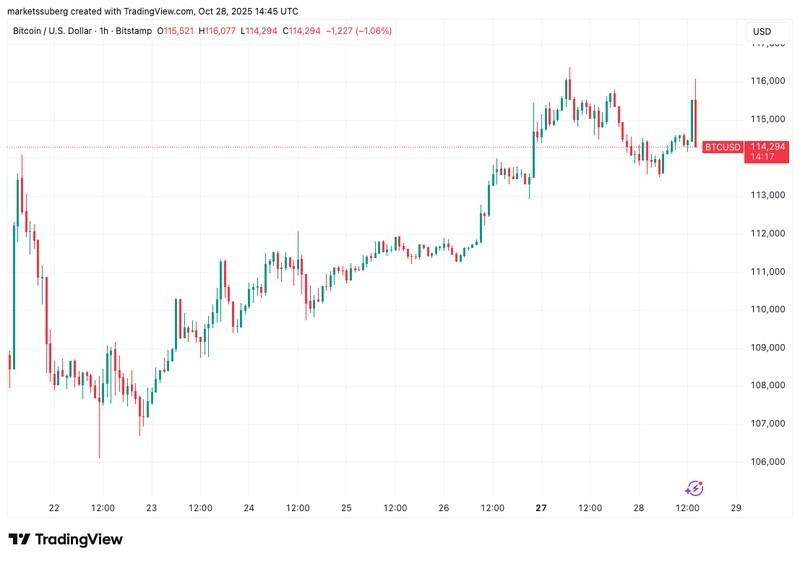
Task: Click the 116,000 price axis label
Action: pos(768,81)
